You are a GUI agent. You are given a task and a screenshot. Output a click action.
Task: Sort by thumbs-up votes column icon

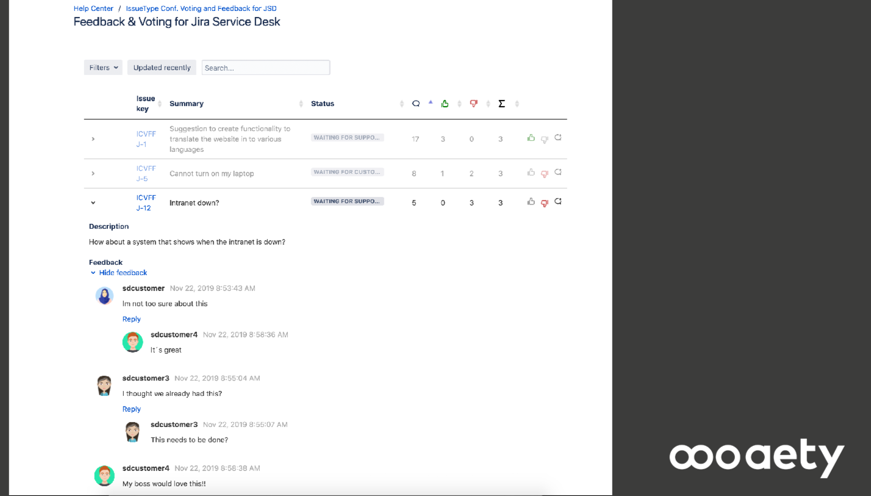click(444, 103)
